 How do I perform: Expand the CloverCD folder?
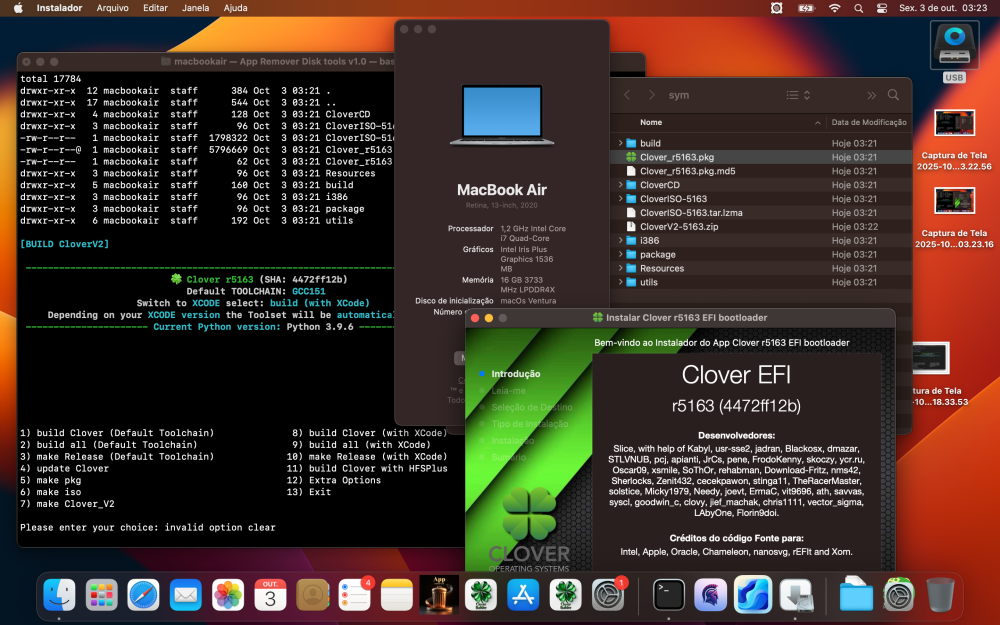pos(620,185)
